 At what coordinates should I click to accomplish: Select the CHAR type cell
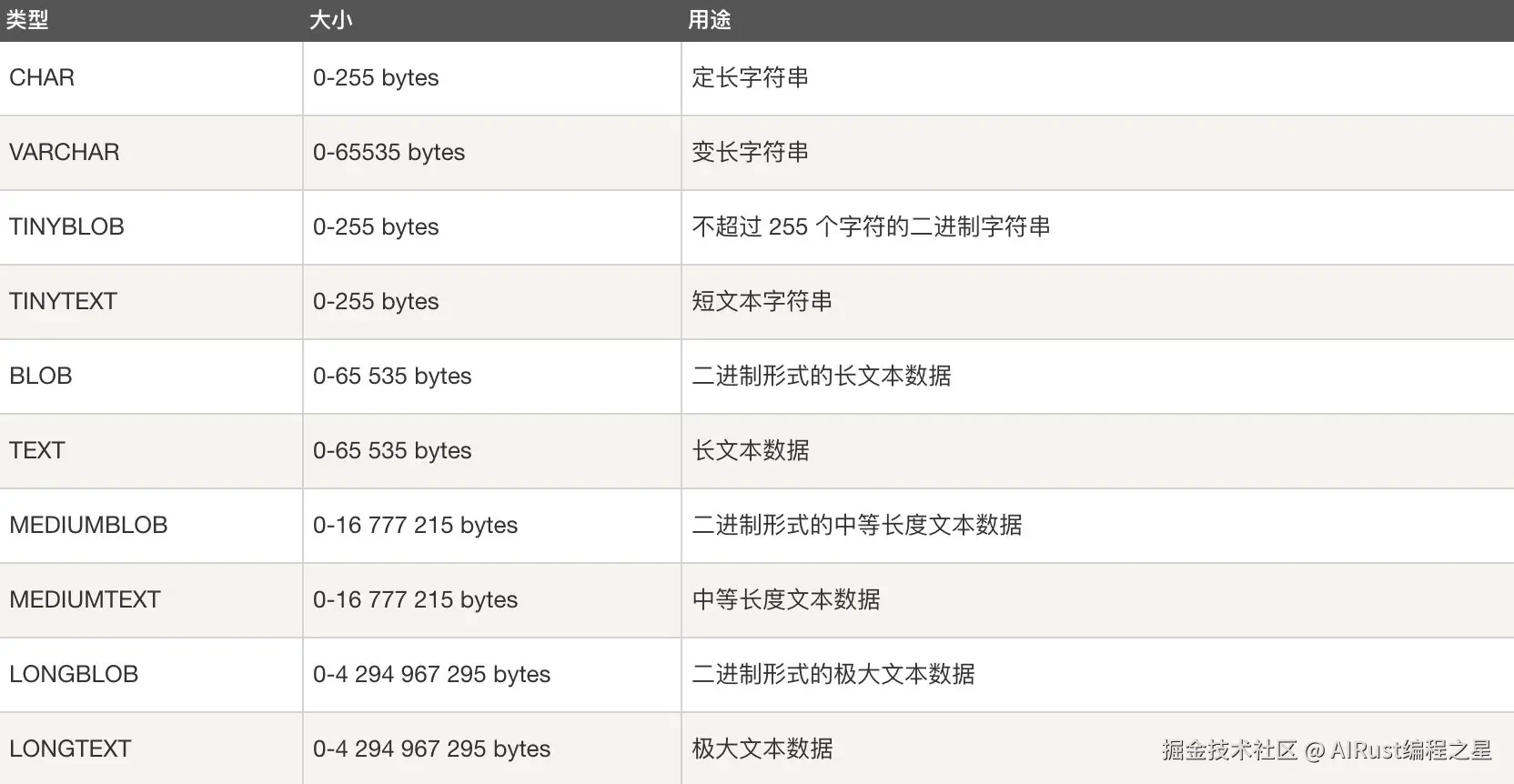pyautogui.click(x=42, y=78)
